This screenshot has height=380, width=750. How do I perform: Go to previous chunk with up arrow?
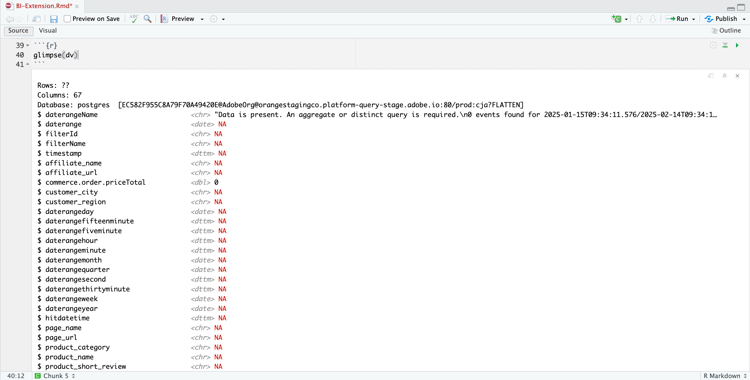point(639,19)
